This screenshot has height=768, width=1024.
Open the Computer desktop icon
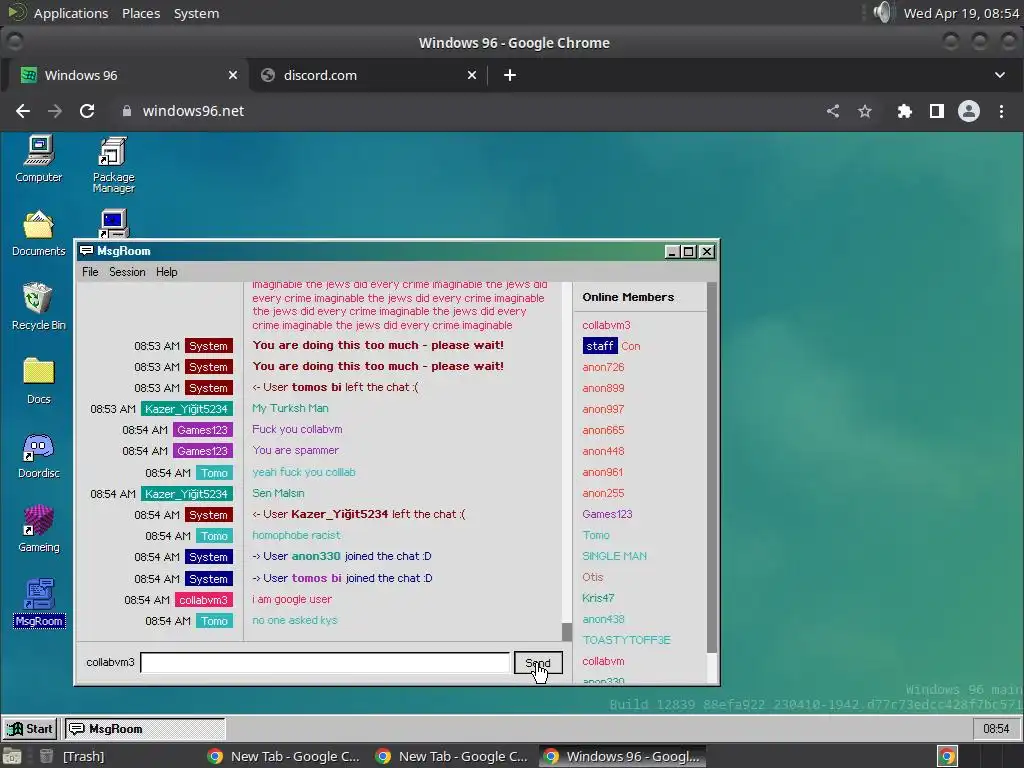(x=39, y=159)
